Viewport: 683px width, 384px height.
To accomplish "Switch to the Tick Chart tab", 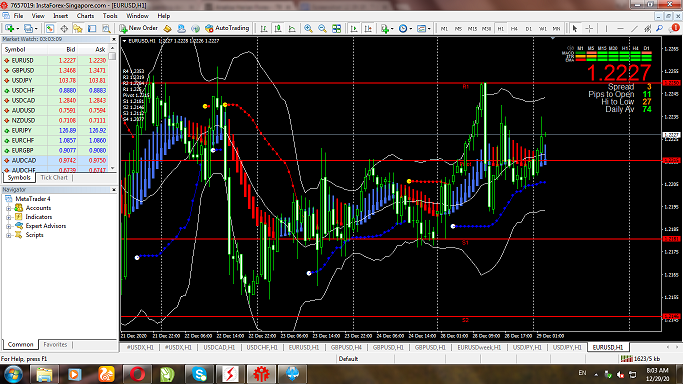I will pos(54,178).
